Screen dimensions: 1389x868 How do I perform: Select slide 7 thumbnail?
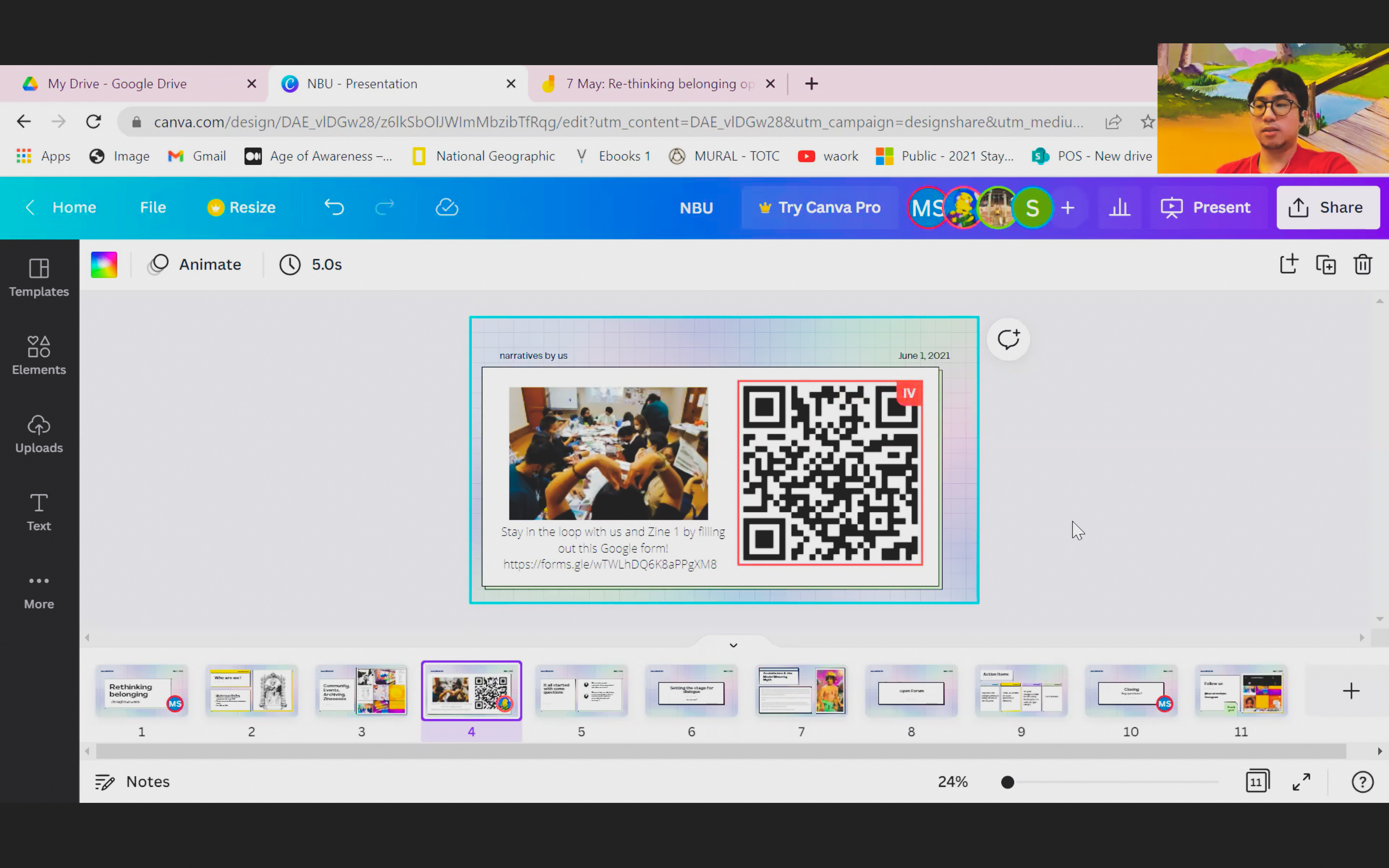point(801,691)
